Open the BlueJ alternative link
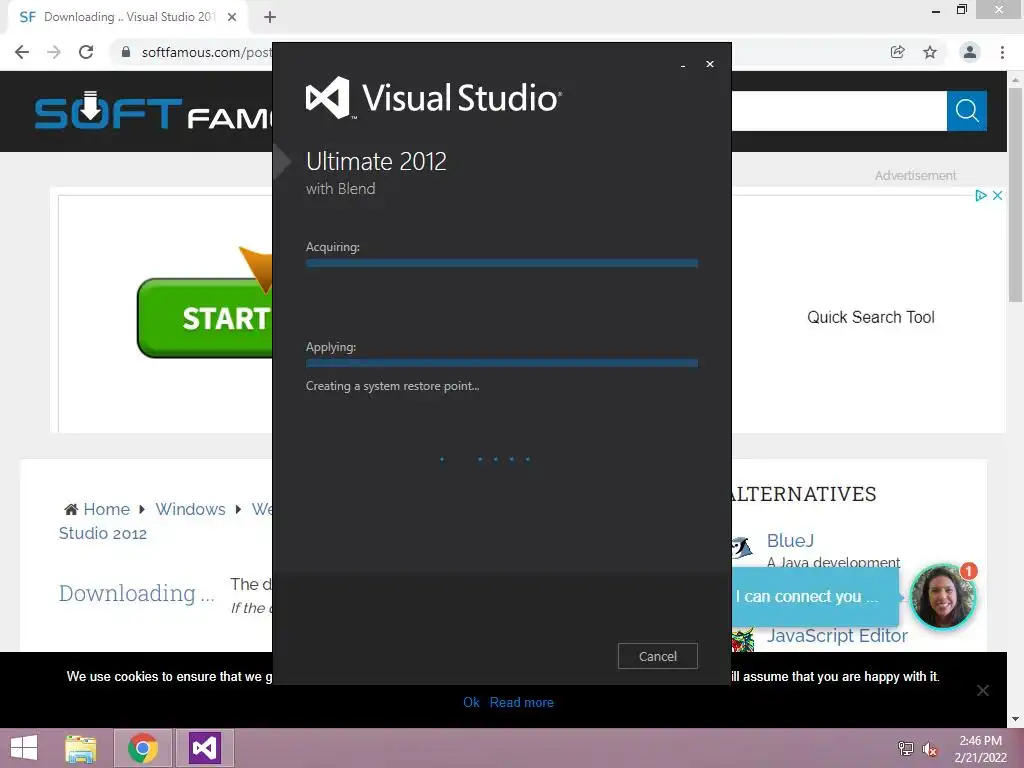Screen dimensions: 1024x768 click(790, 541)
